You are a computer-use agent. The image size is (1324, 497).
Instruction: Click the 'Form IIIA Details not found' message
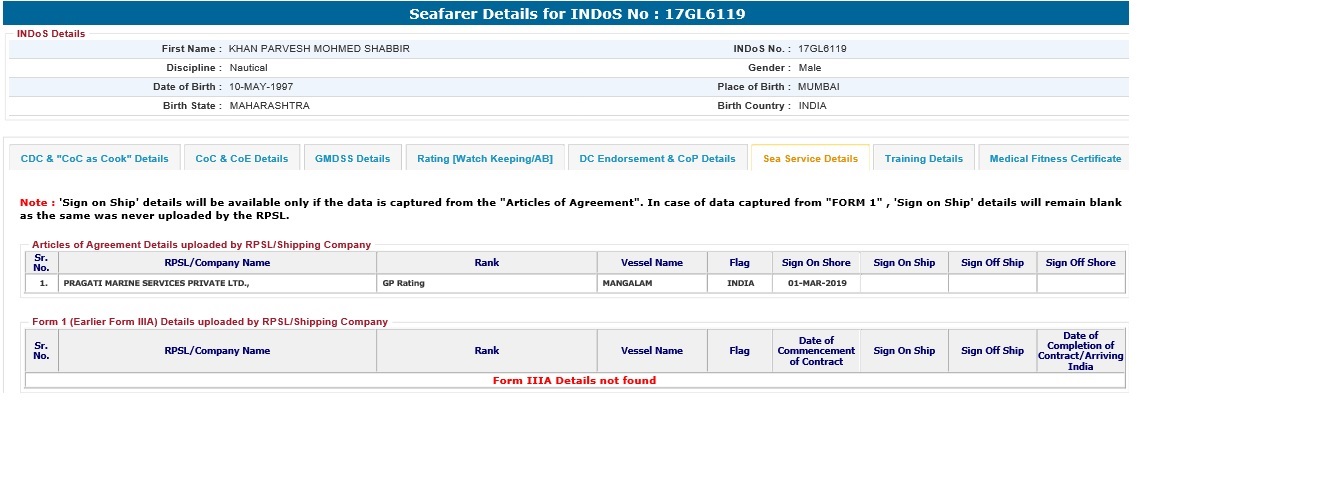click(574, 381)
